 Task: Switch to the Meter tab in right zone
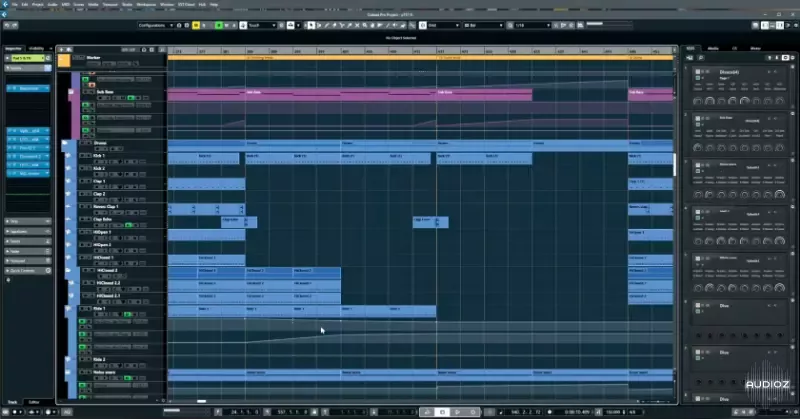pos(756,48)
